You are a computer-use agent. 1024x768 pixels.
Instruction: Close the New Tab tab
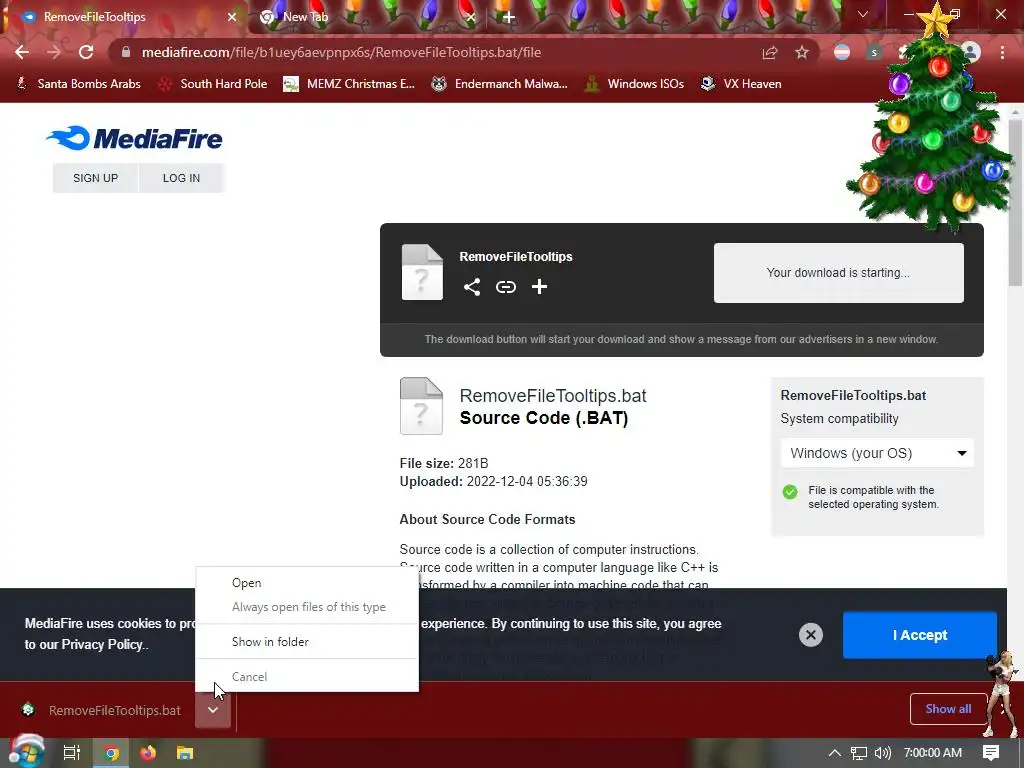click(471, 17)
